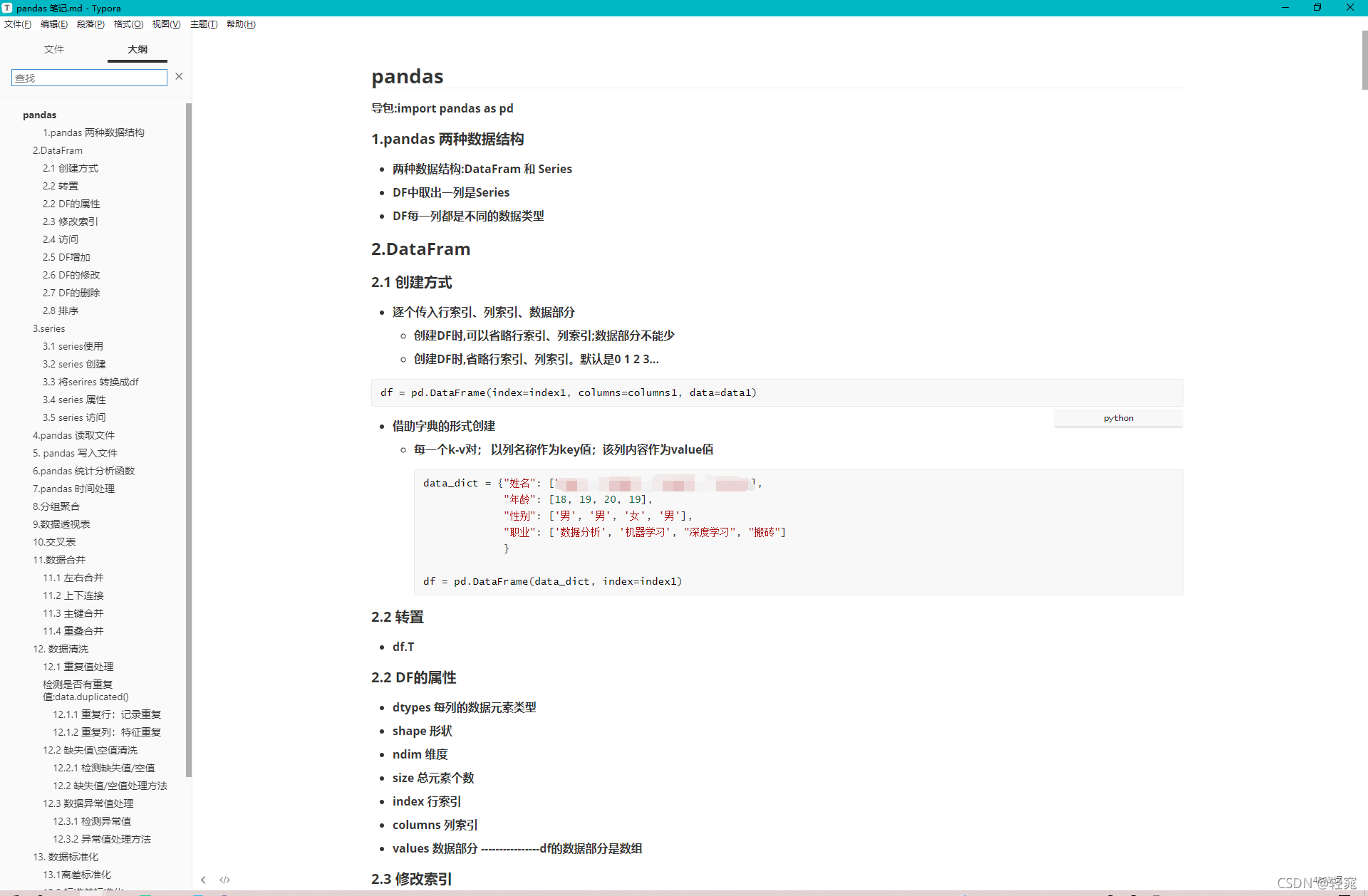Go to 11.1 左右合并 outline entry
Viewport: 1368px width, 896px height.
(73, 578)
